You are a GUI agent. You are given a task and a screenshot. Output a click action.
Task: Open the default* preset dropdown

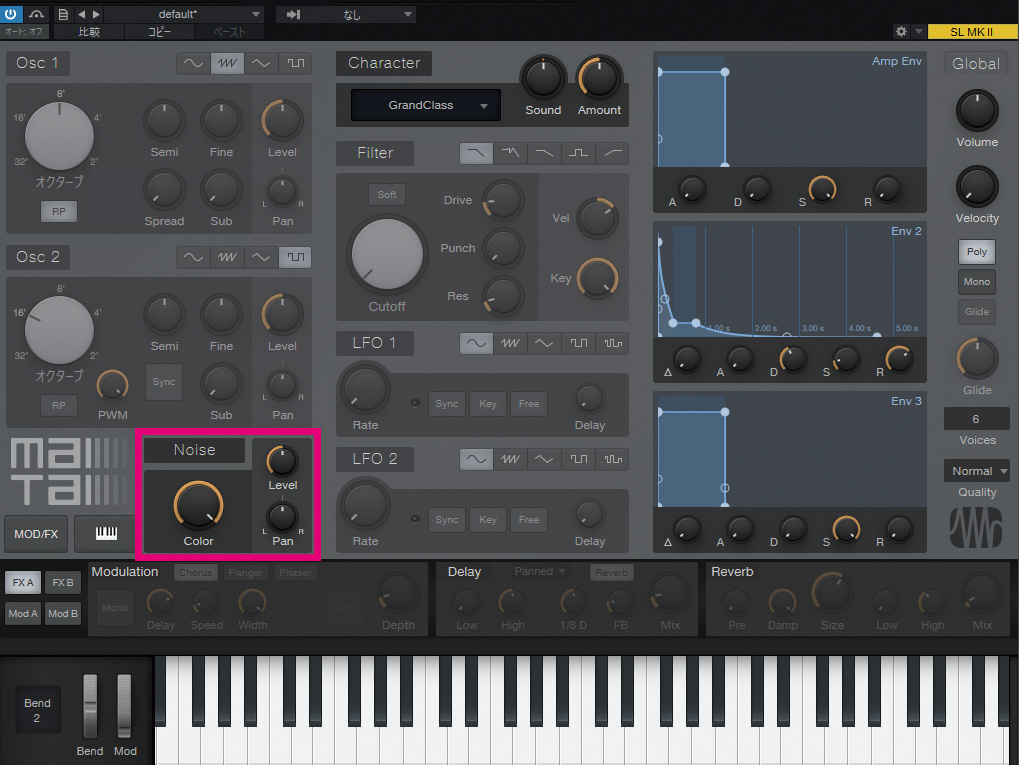point(183,14)
